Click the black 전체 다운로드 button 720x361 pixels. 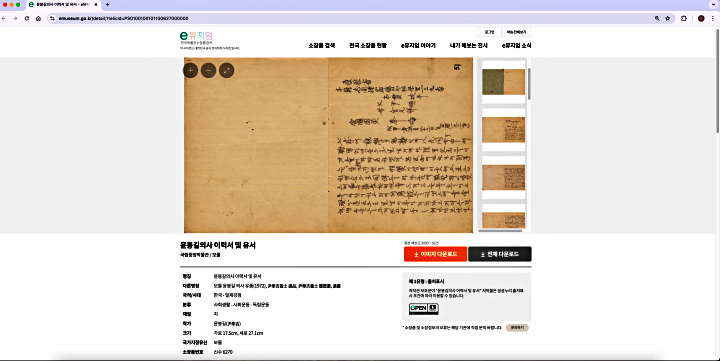click(x=500, y=254)
